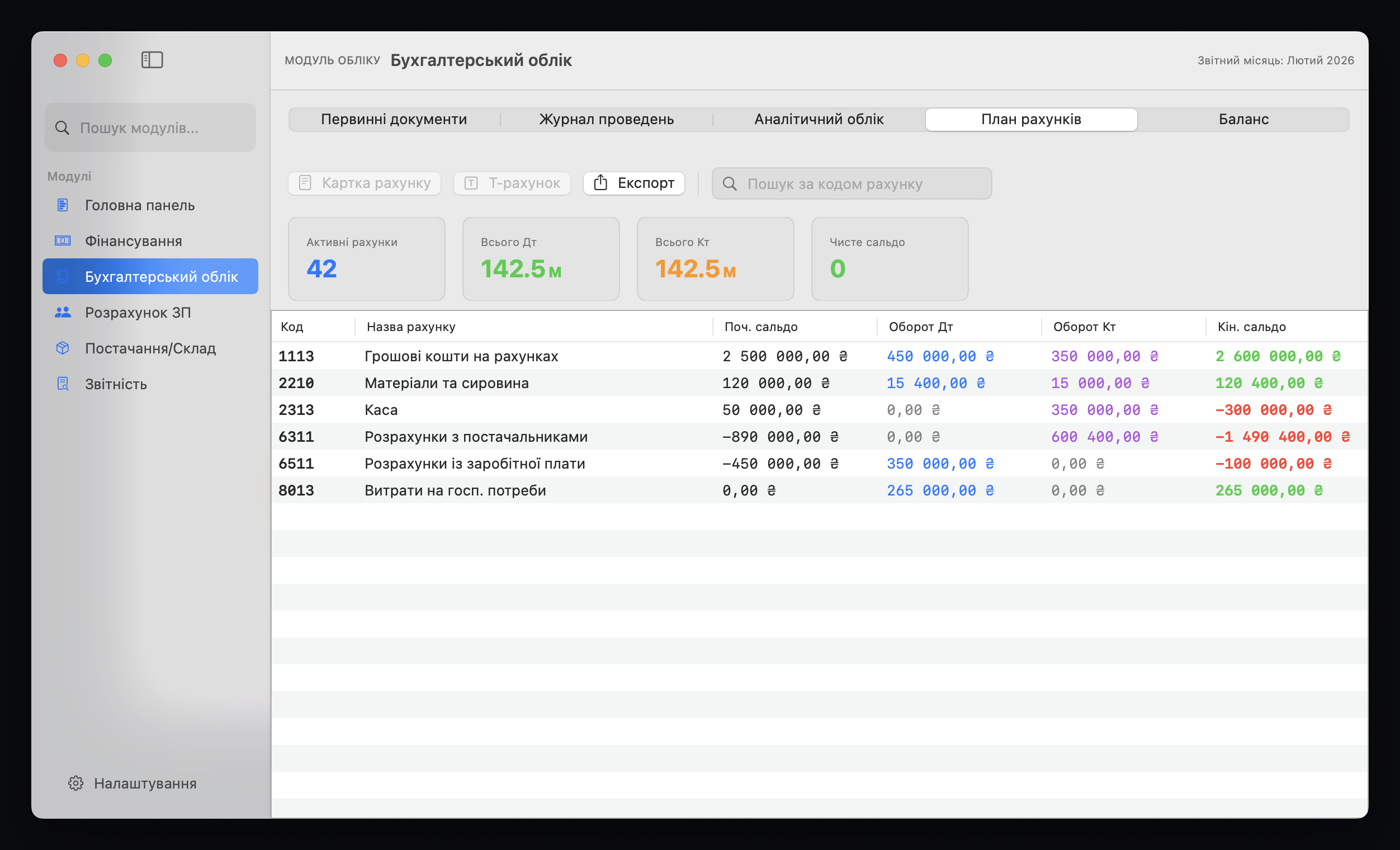Click the magnifier in account code search
Screen dimensions: 1400x850
coord(730,183)
